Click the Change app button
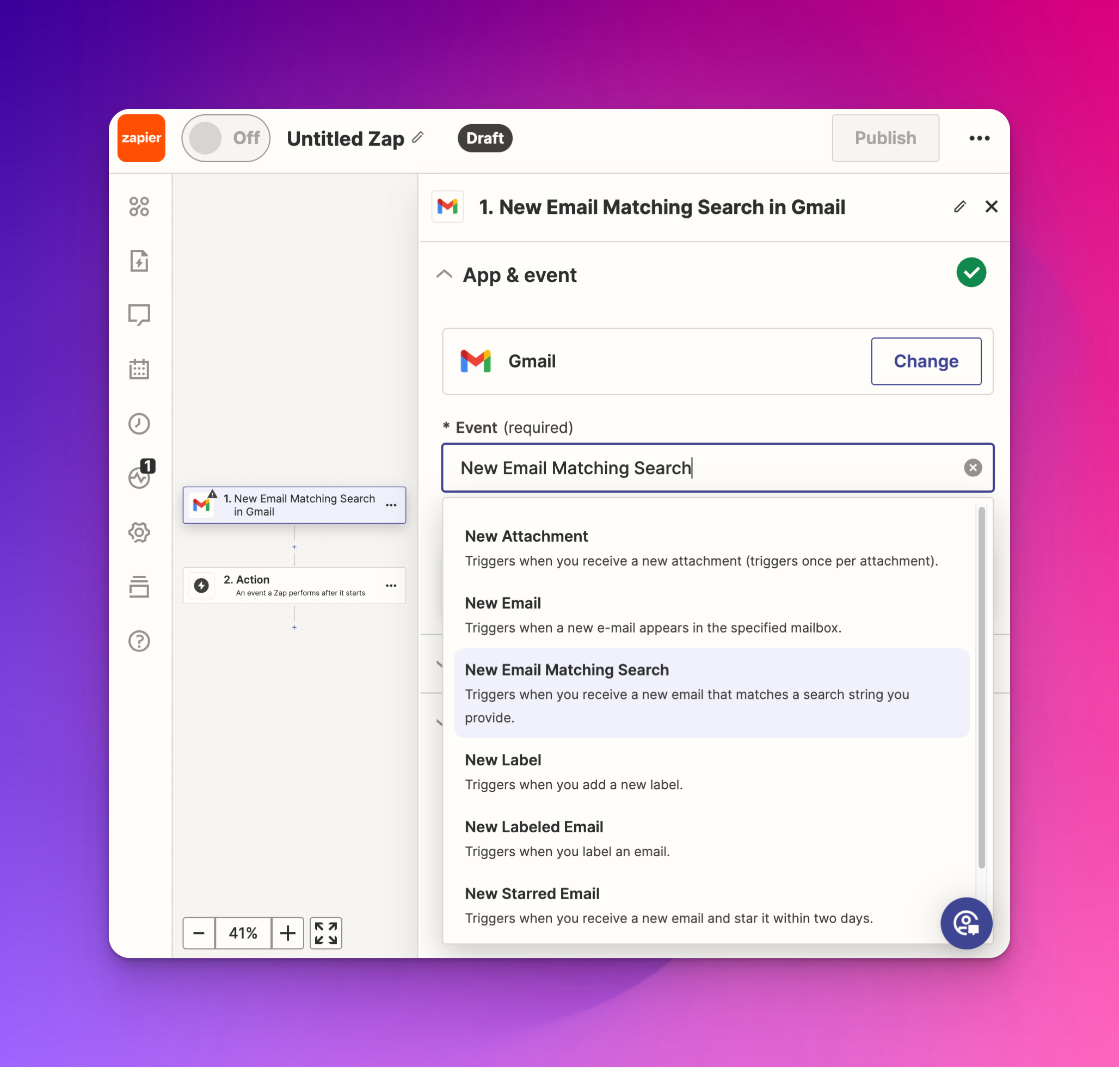This screenshot has height=1068, width=1120. coord(925,361)
